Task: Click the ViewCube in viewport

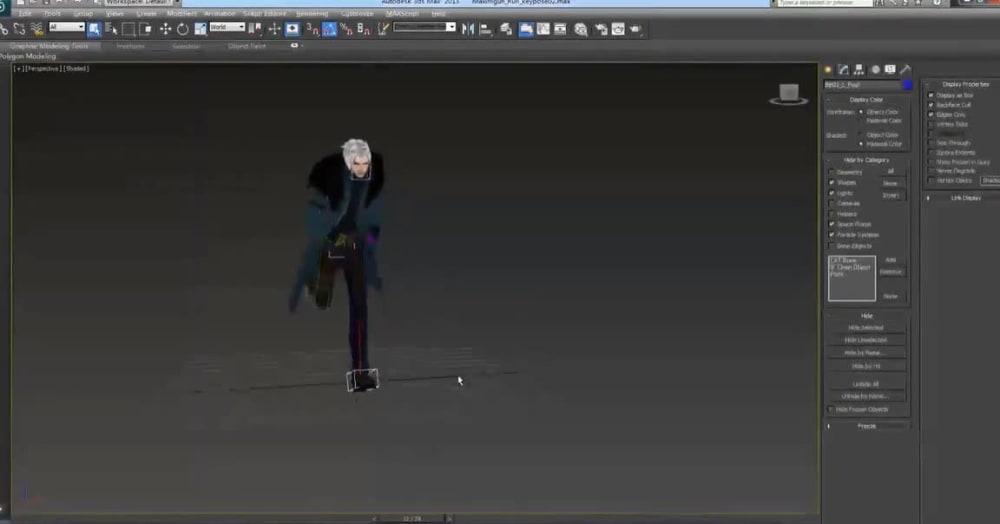Action: (x=789, y=94)
